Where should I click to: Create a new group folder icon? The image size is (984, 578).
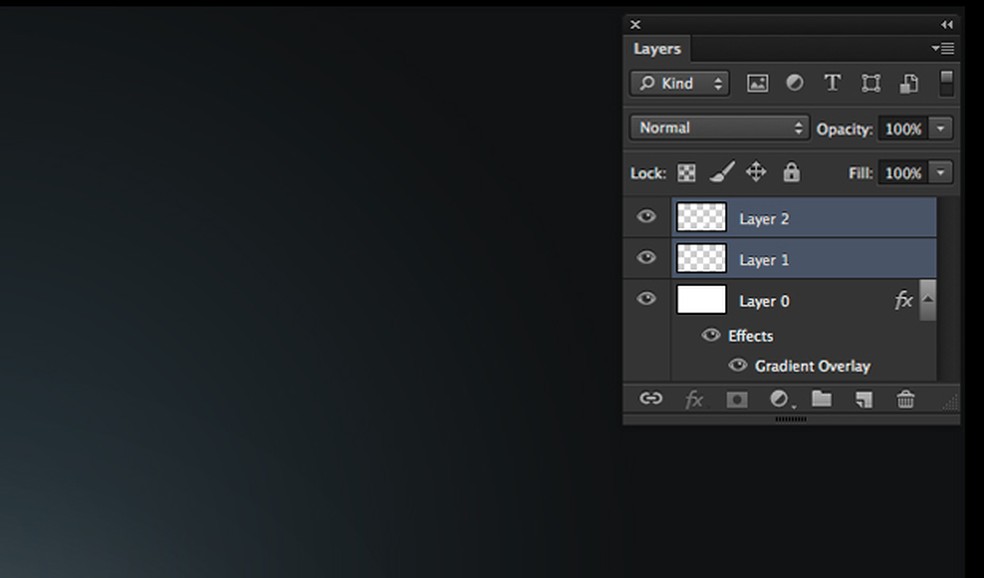[821, 399]
